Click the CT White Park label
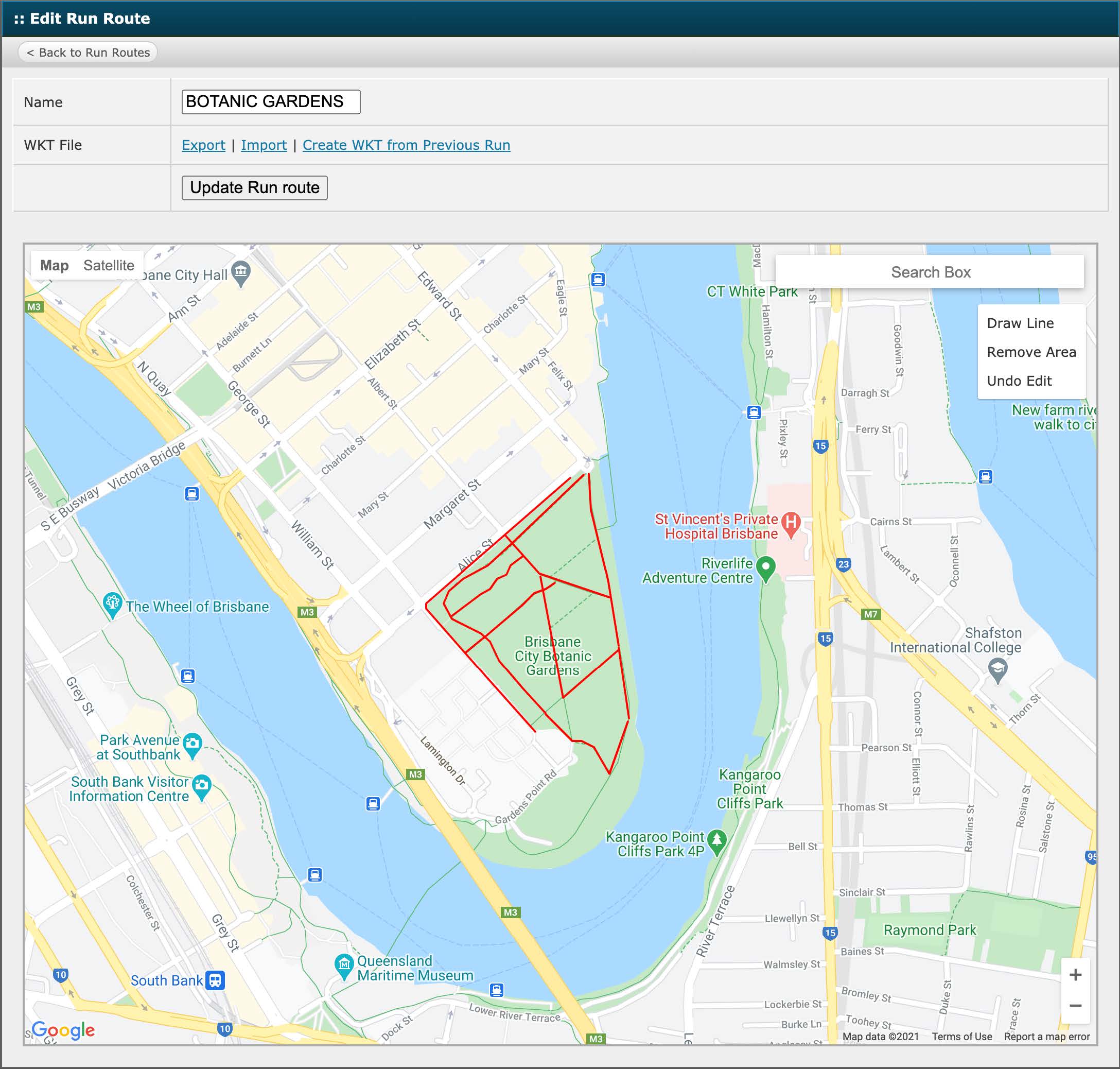This screenshot has height=1069, width=1120. click(752, 291)
